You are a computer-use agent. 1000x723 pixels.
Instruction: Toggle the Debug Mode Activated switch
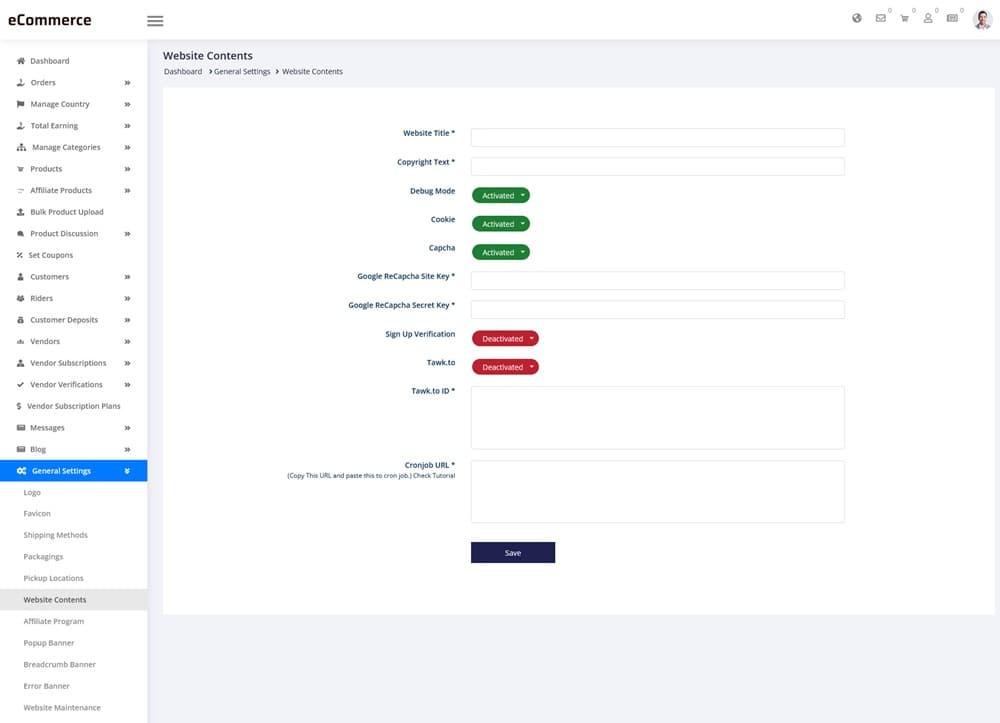[500, 196]
